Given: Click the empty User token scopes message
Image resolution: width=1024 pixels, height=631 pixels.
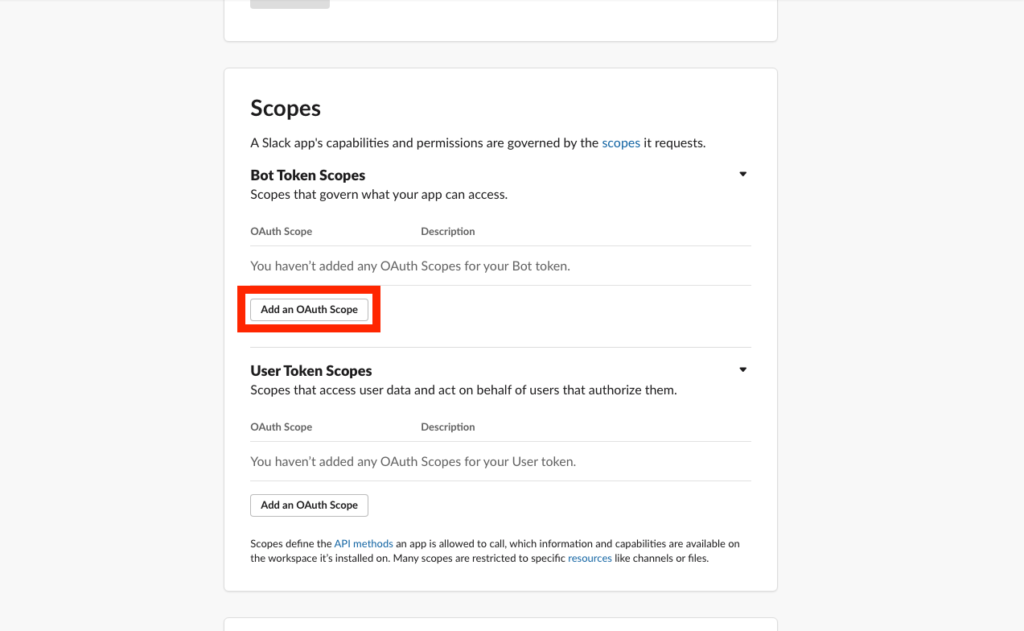Looking at the screenshot, I should [413, 462].
